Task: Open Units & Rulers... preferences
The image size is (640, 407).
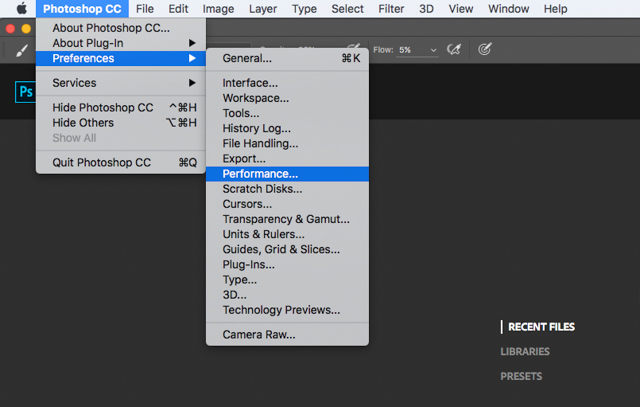Action: (x=287, y=234)
